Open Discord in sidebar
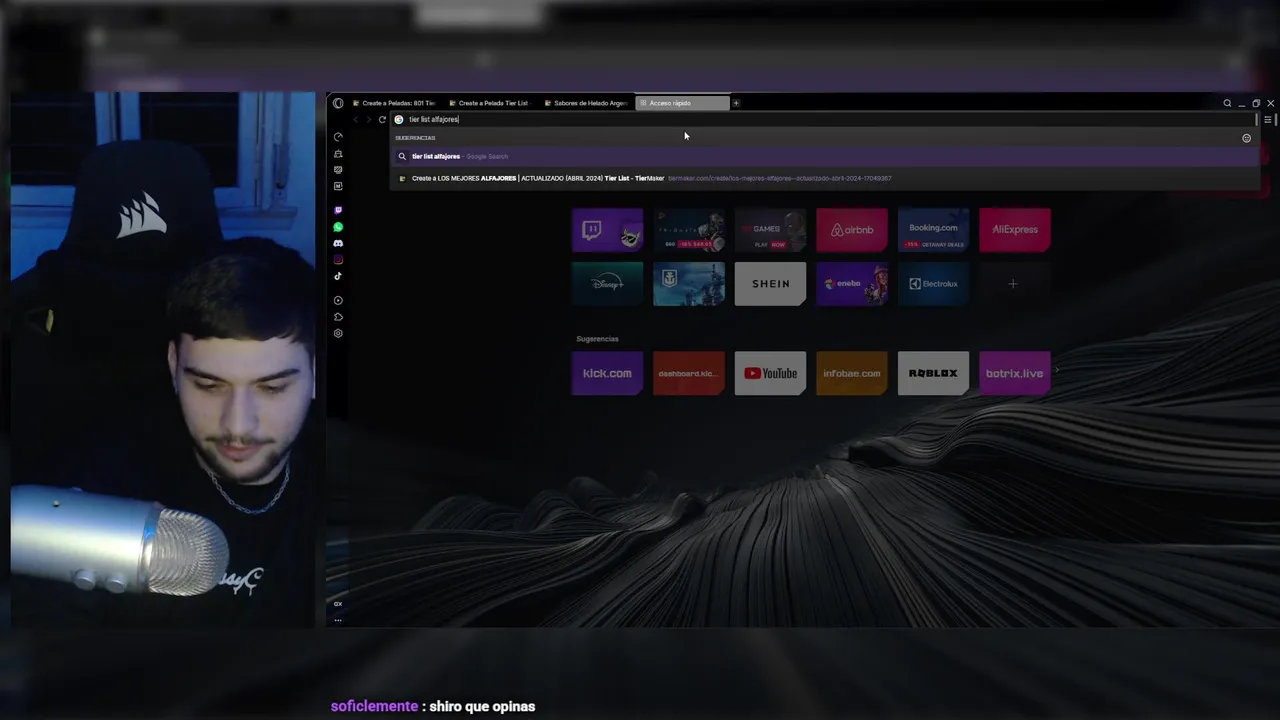Image resolution: width=1280 pixels, height=720 pixels. (x=338, y=243)
